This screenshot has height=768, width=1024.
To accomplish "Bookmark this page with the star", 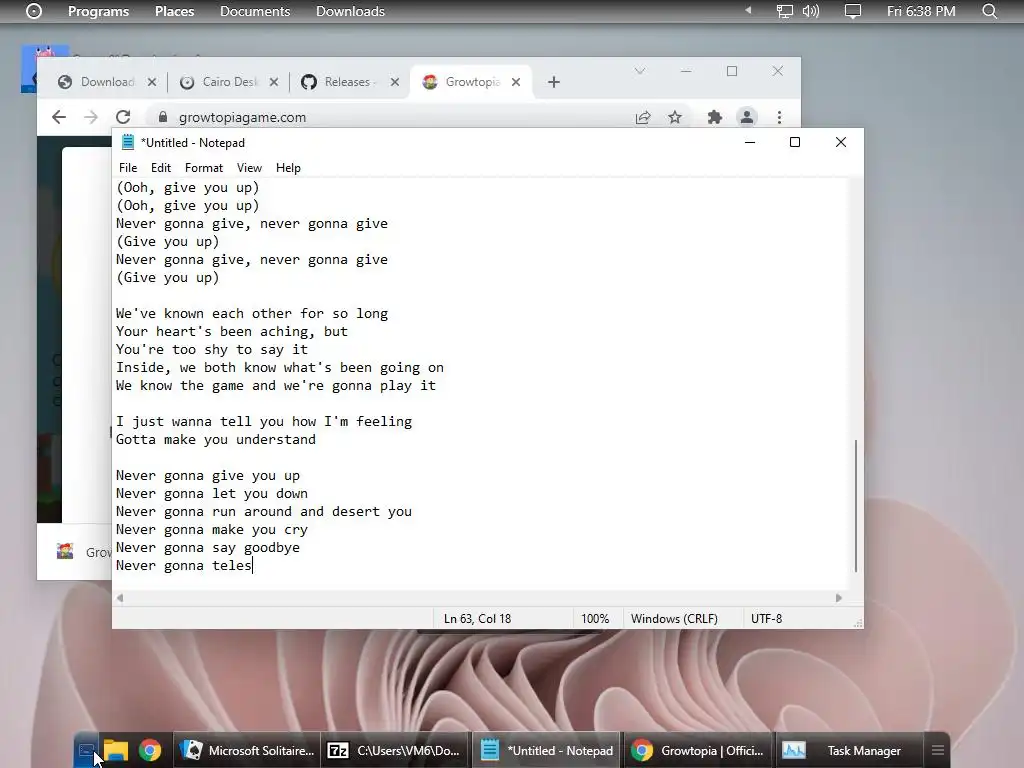I will coord(675,118).
